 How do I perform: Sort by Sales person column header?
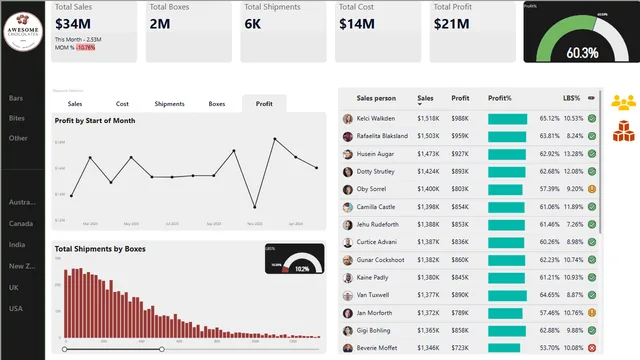[x=376, y=98]
